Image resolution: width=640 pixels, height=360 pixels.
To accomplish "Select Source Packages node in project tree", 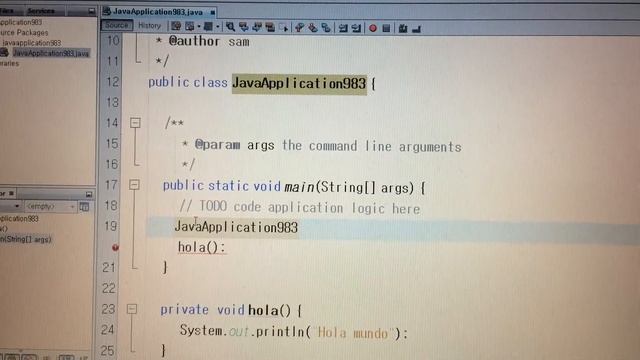I will tap(24, 32).
